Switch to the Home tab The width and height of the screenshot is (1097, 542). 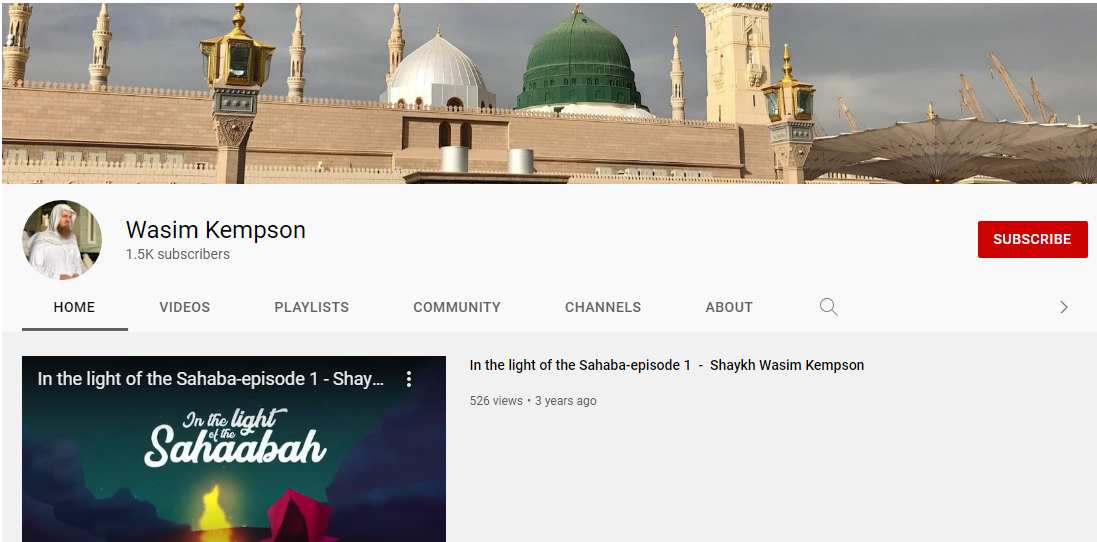click(74, 307)
